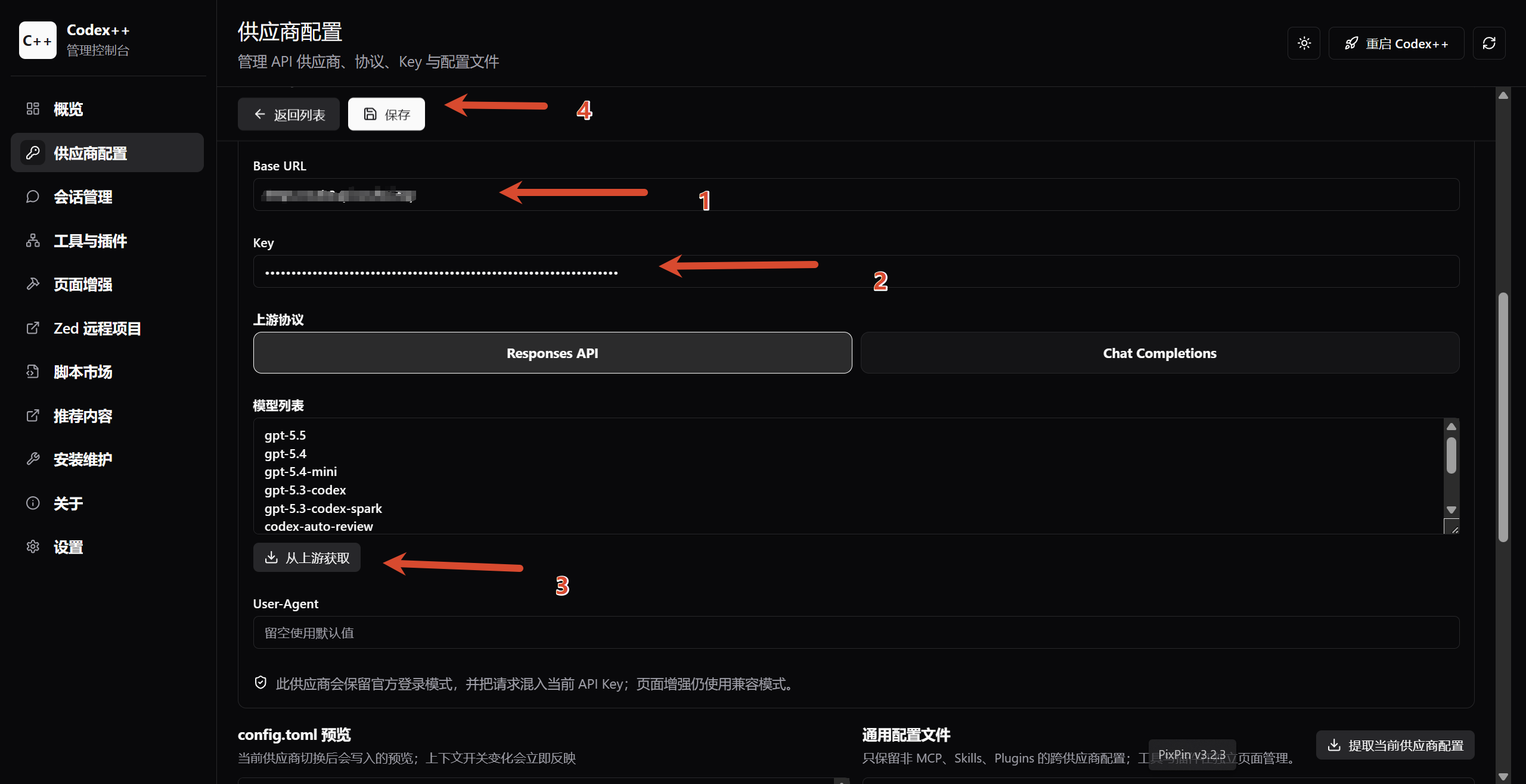
Task: Toggle the light/dark theme sun icon
Action: [1304, 43]
